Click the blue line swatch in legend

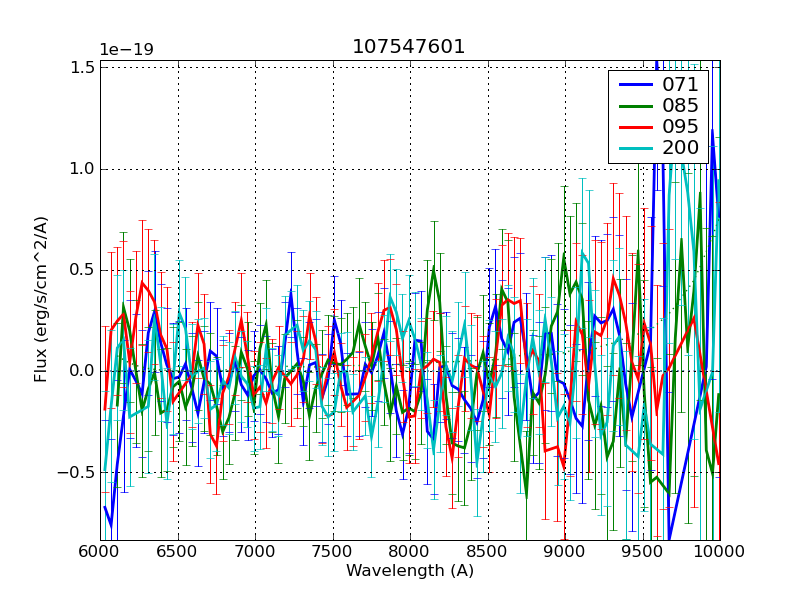(634, 84)
